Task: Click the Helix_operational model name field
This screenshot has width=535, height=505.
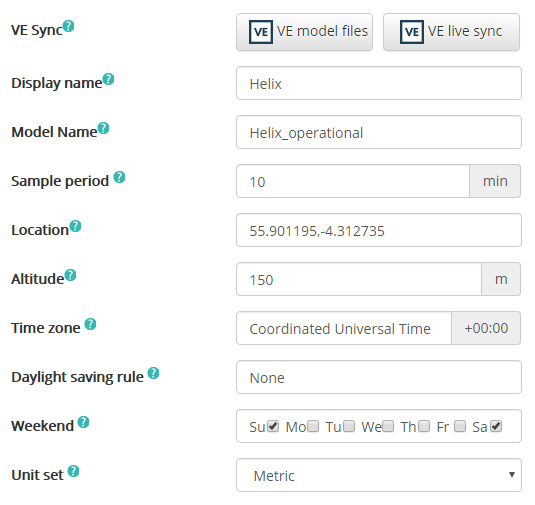Action: point(379,132)
